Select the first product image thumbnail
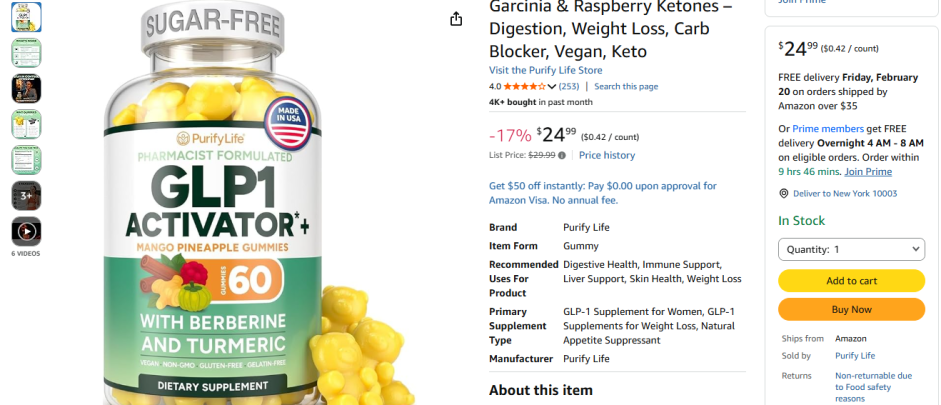This screenshot has width=941, height=405. pos(26,17)
